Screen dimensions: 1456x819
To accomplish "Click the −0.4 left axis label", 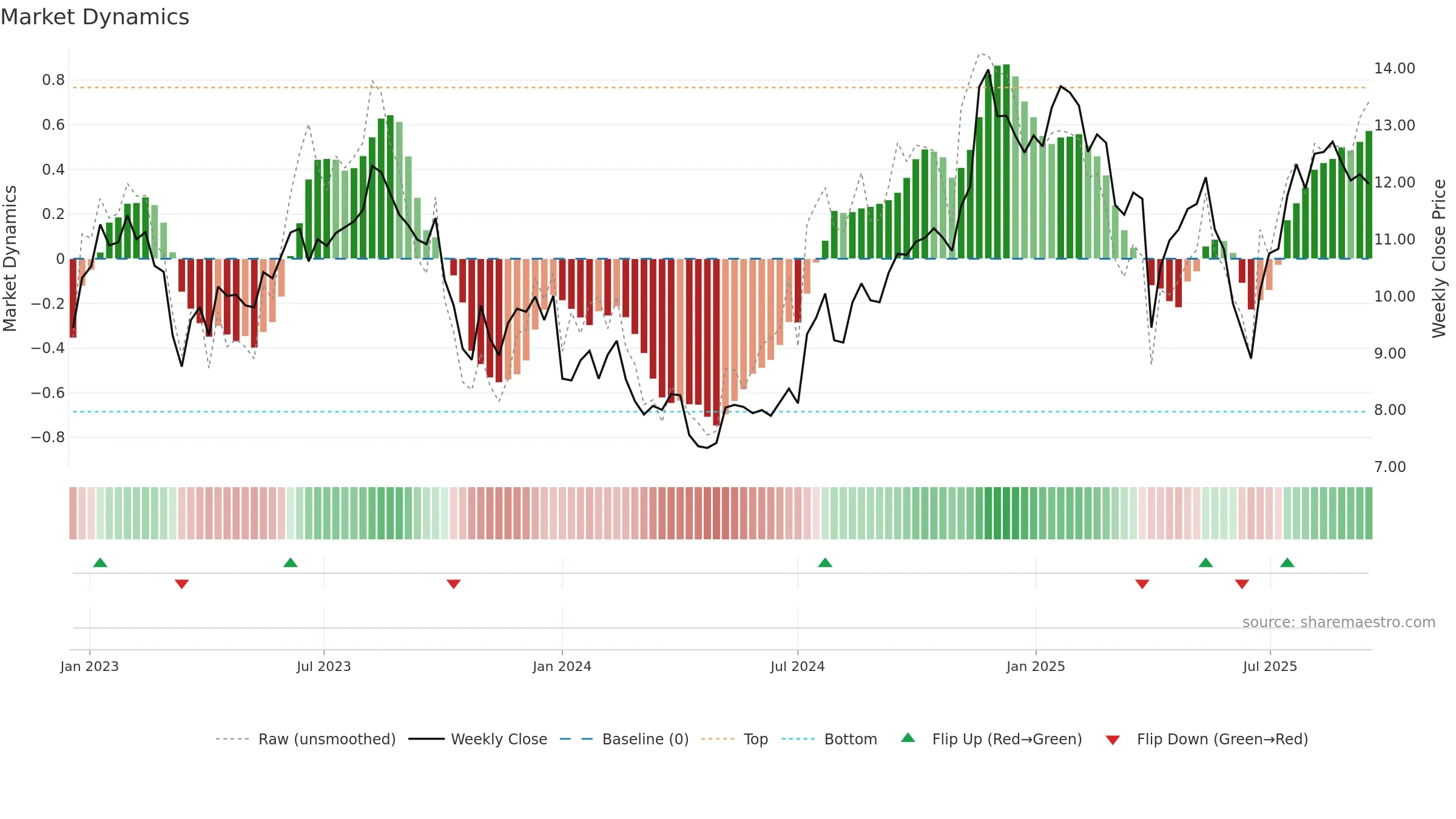I will [48, 348].
